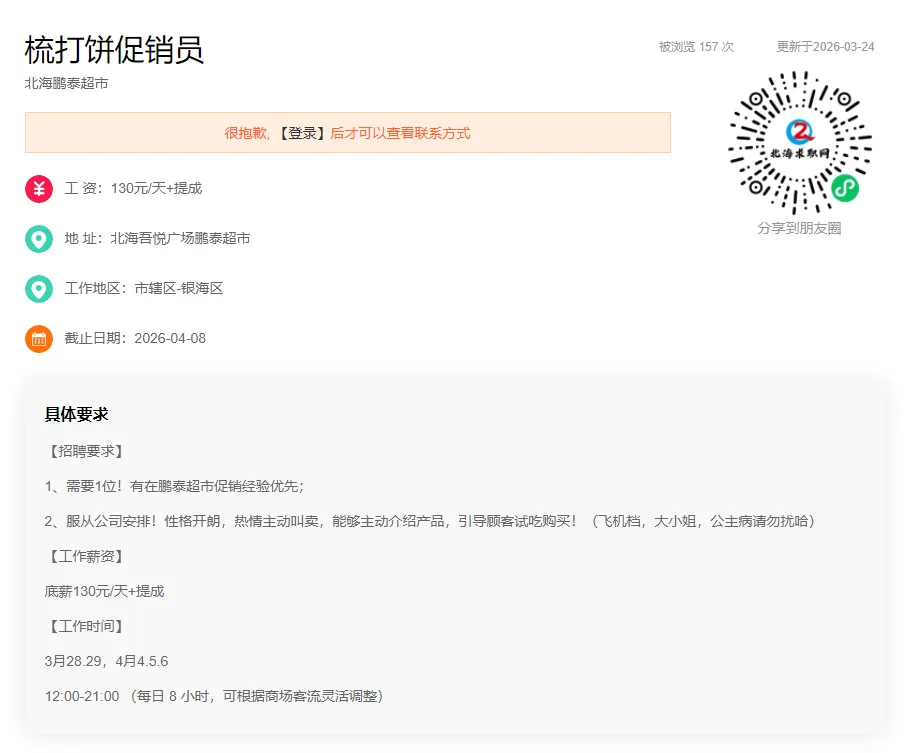Image resolution: width=904 pixels, height=753 pixels.
Task: Click the pin icon next to 工作地区
Action: (x=38, y=288)
